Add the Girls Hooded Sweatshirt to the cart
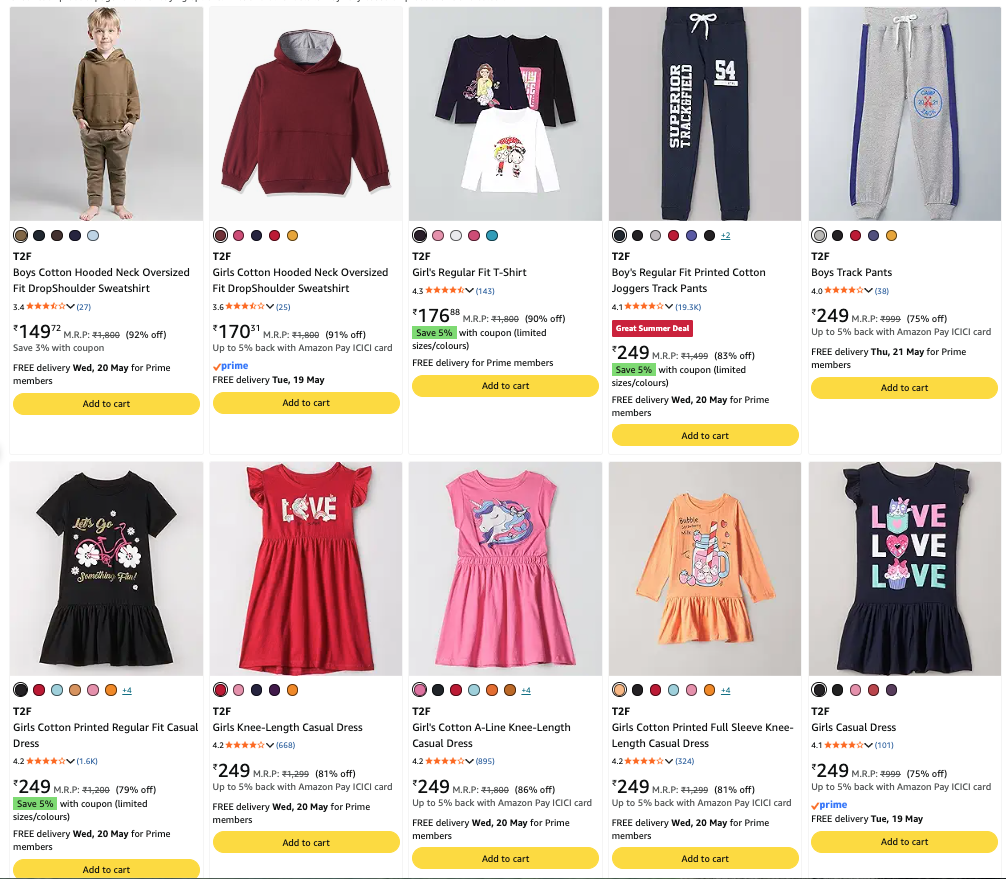Screen dimensions: 1006x879 pos(306,403)
